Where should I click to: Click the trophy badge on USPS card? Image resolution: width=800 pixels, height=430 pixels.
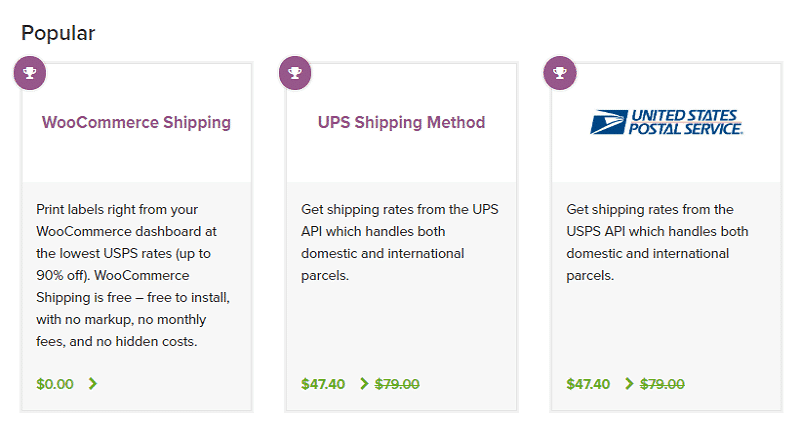point(560,73)
